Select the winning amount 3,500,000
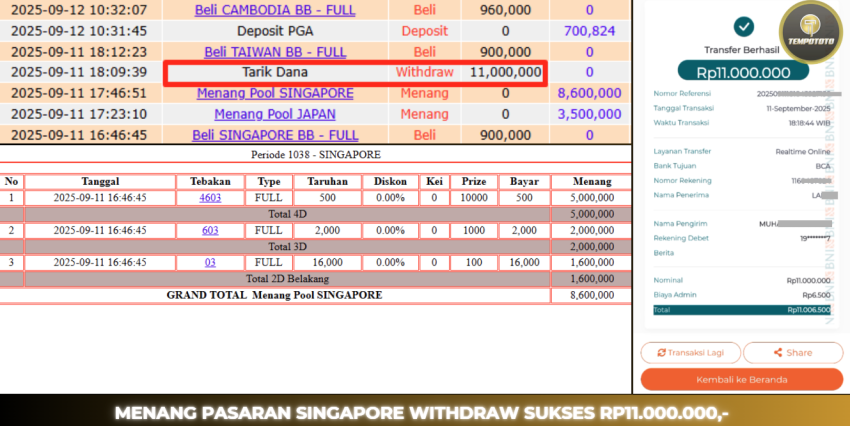 tap(589, 114)
